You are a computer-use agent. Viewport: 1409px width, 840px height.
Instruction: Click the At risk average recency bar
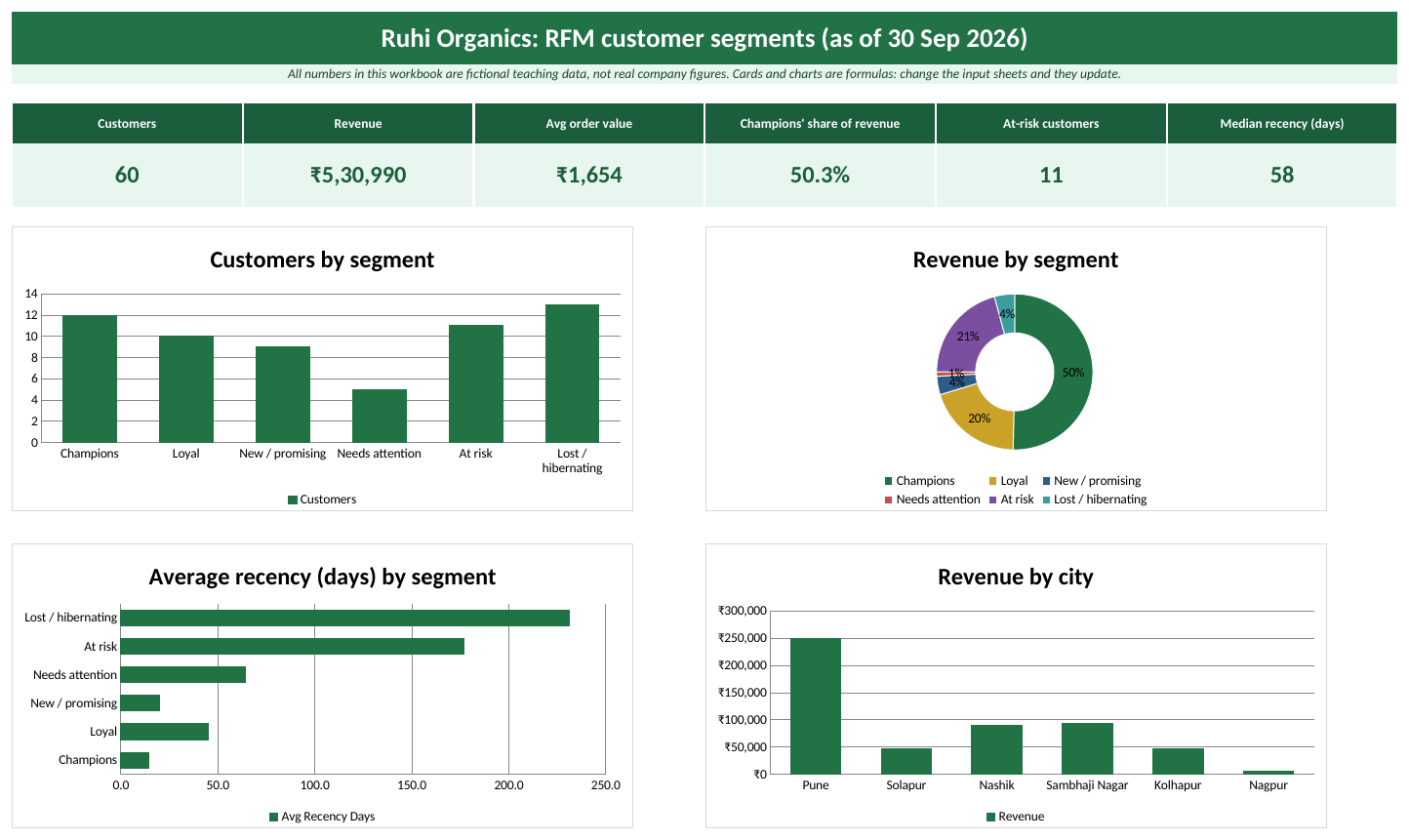pos(293,647)
